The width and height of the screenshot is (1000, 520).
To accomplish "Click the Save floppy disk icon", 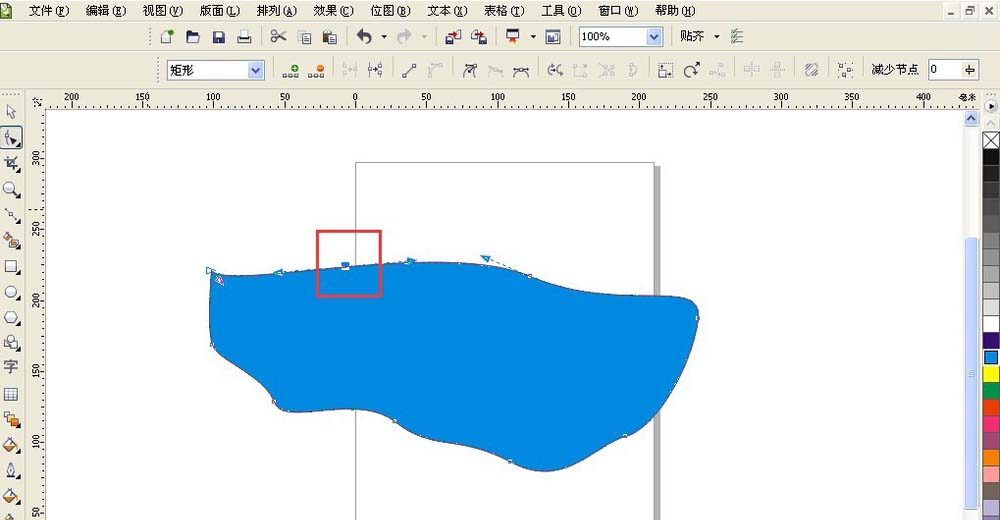I will click(219, 36).
